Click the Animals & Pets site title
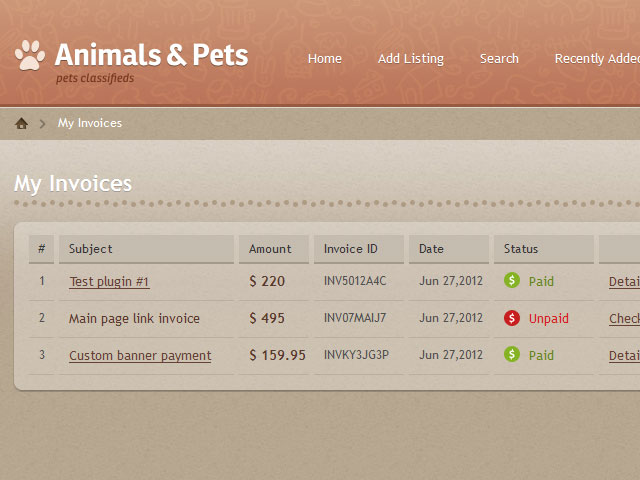This screenshot has height=480, width=640. pyautogui.click(x=151, y=55)
